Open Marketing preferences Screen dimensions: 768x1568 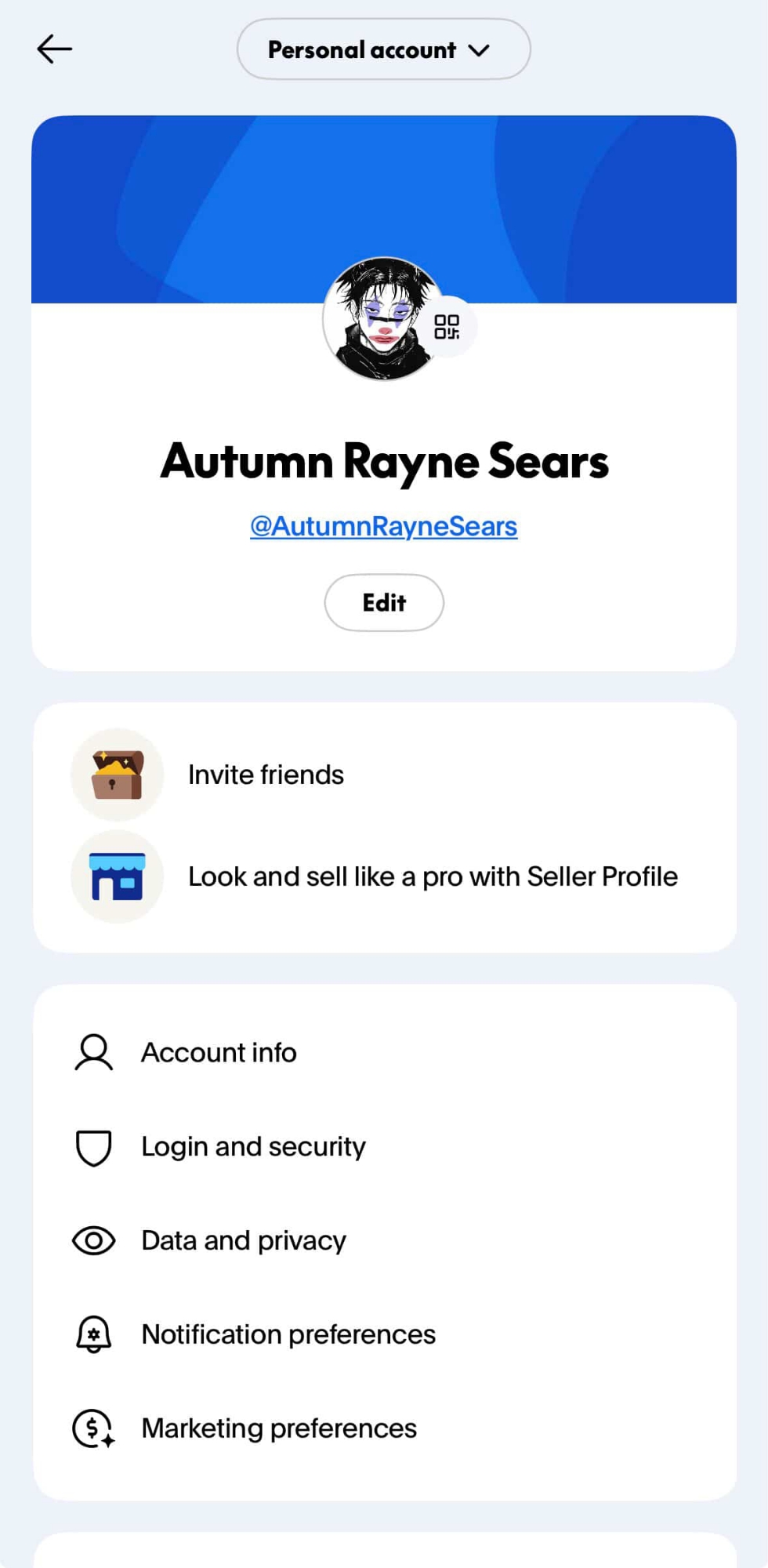coord(279,1428)
